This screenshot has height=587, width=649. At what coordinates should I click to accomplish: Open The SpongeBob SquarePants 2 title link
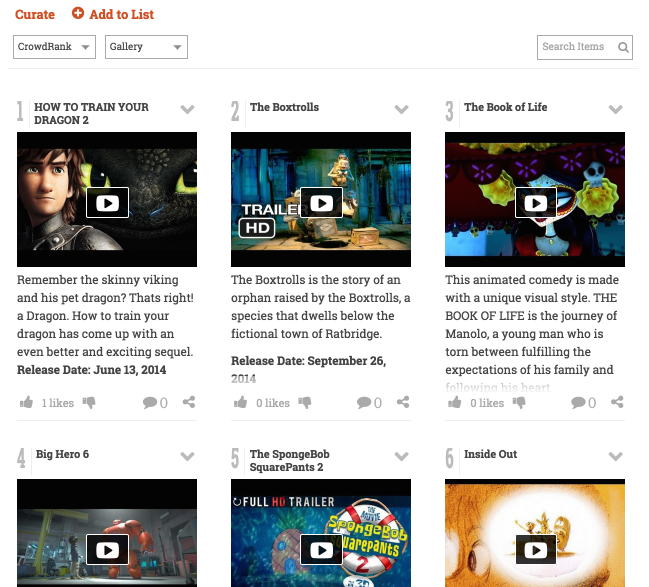click(x=290, y=460)
